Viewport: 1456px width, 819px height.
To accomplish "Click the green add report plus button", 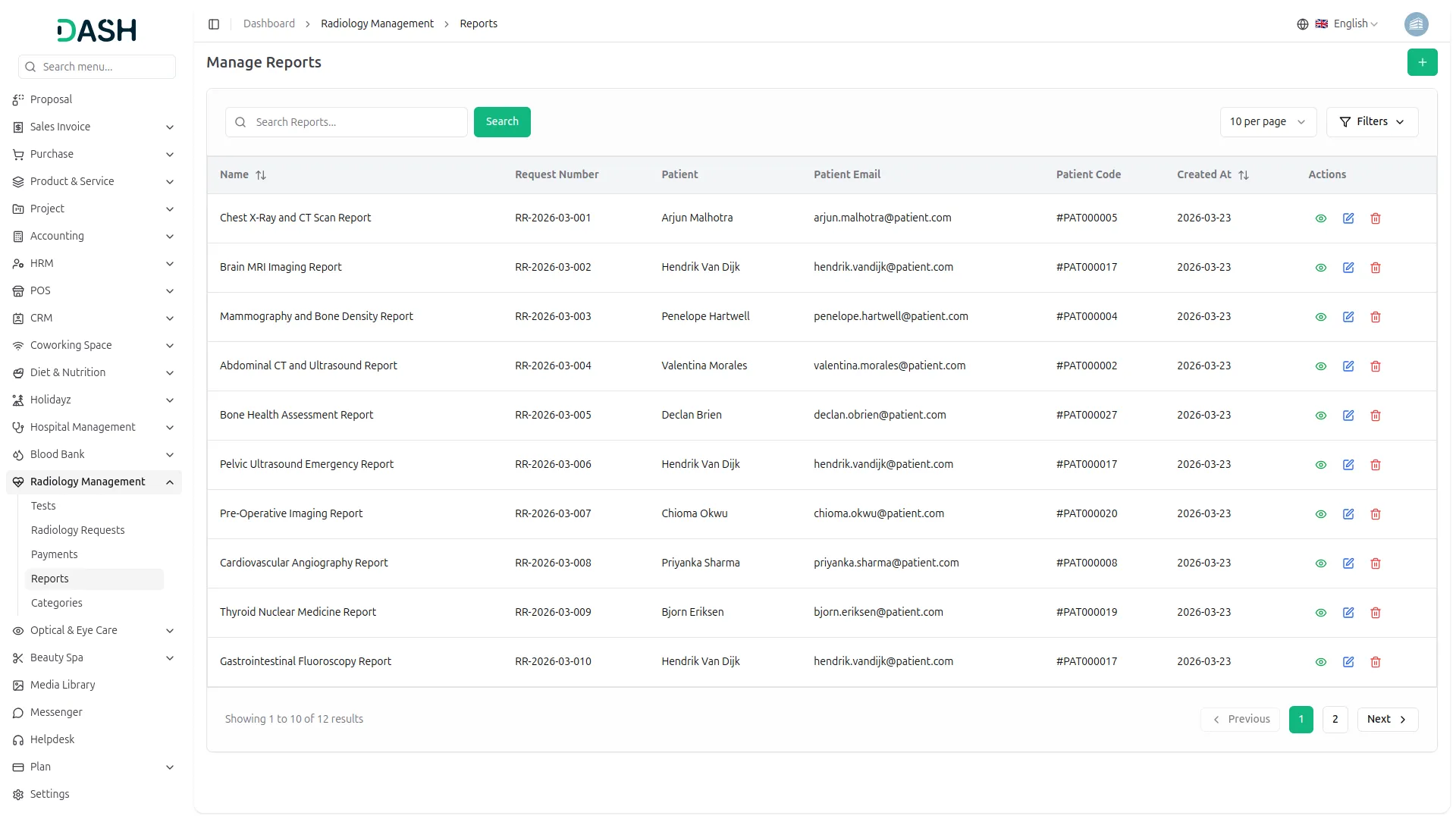I will 1422,62.
